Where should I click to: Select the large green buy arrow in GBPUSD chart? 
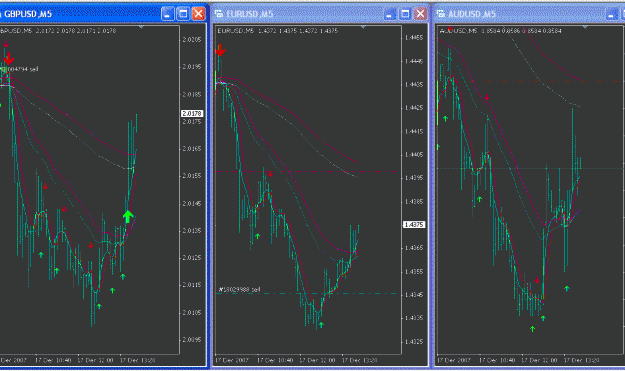click(x=128, y=216)
